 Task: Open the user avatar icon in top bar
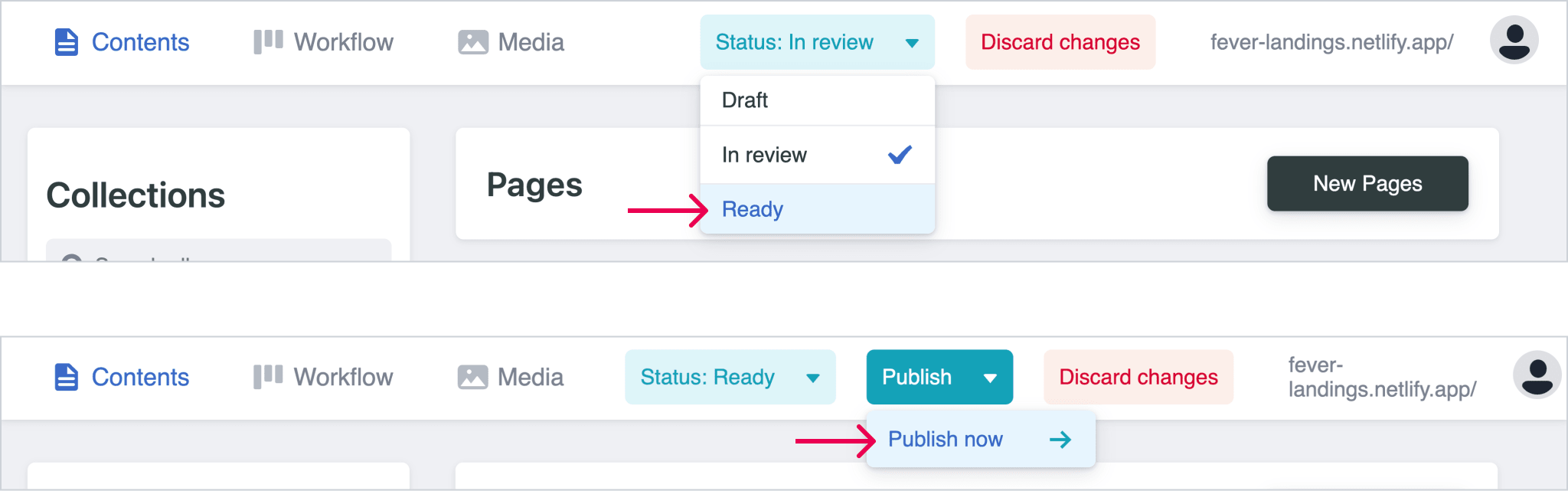click(1514, 41)
